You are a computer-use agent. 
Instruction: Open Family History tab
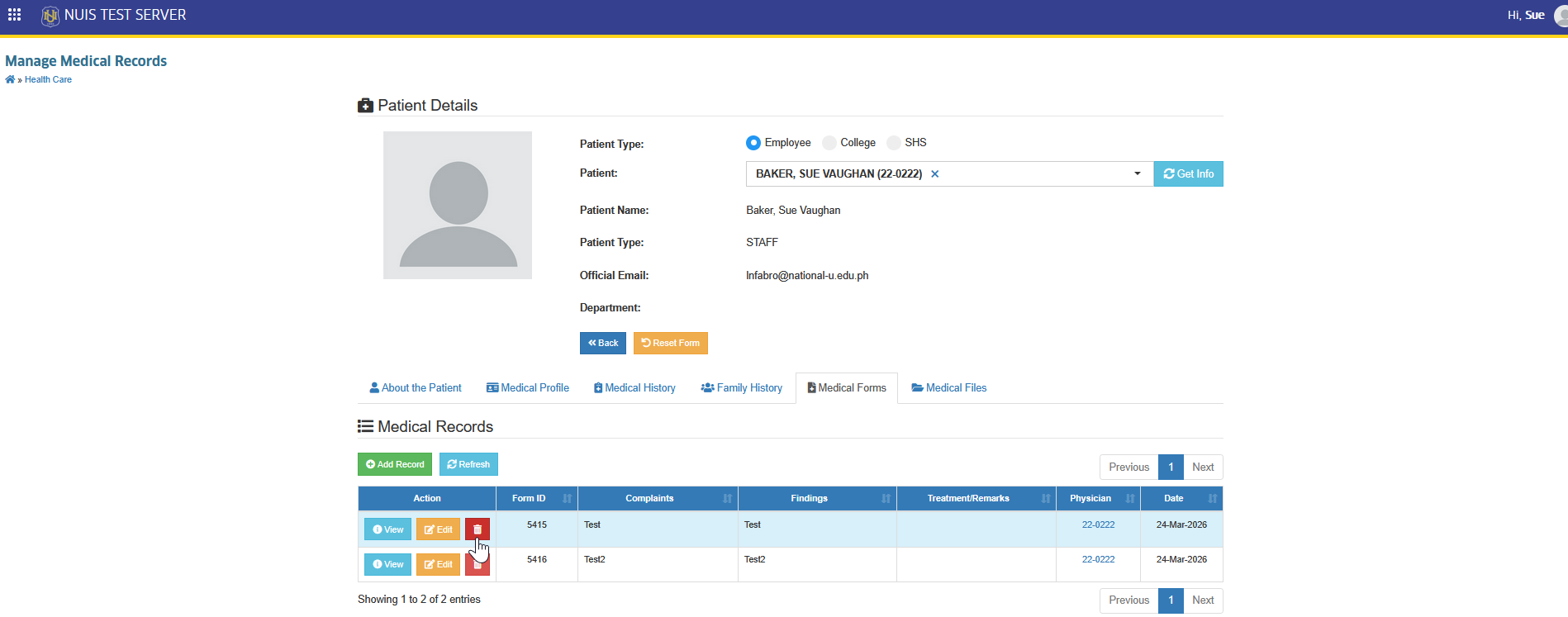[742, 387]
